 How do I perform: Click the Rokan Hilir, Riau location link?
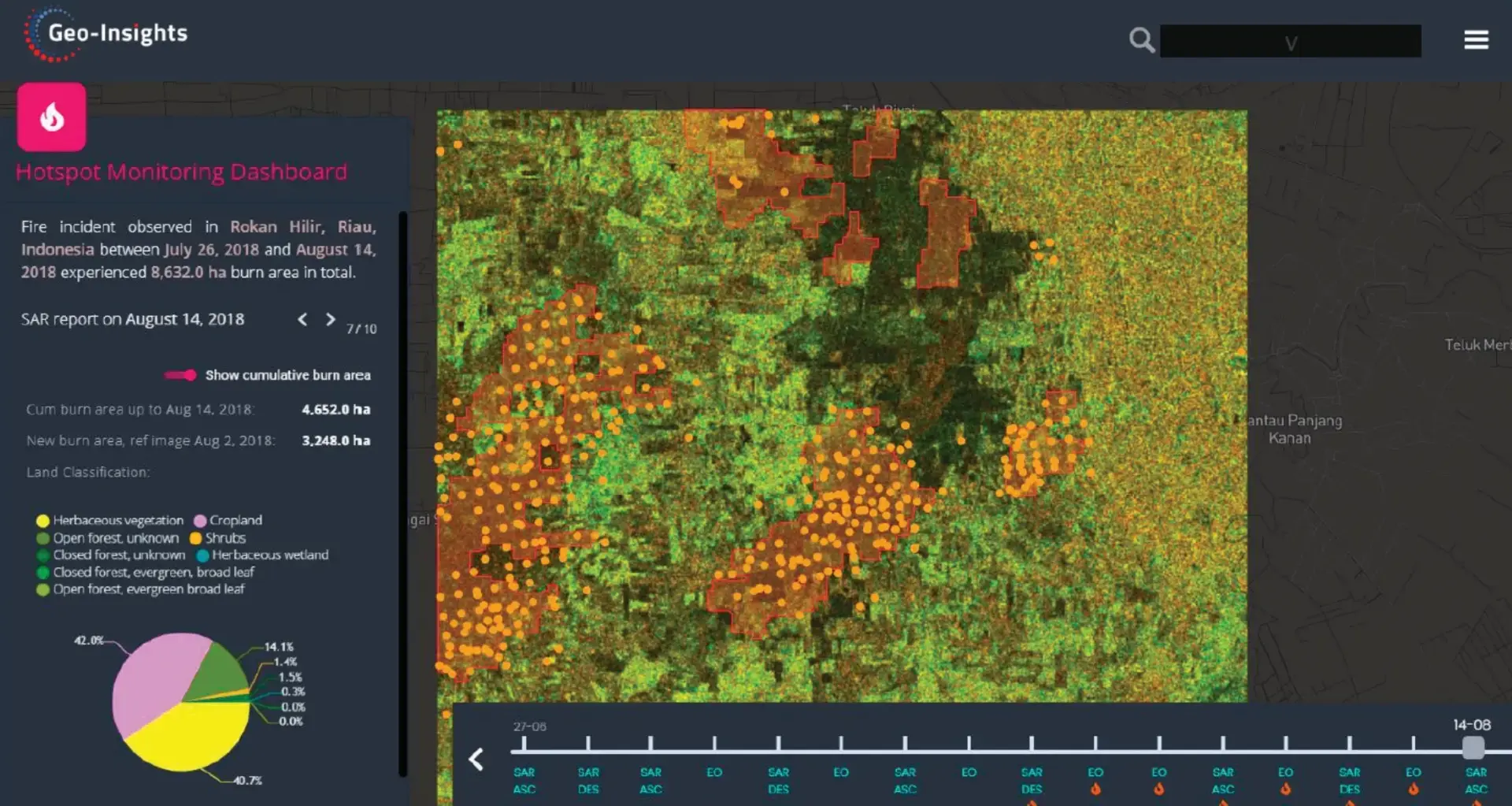(302, 226)
